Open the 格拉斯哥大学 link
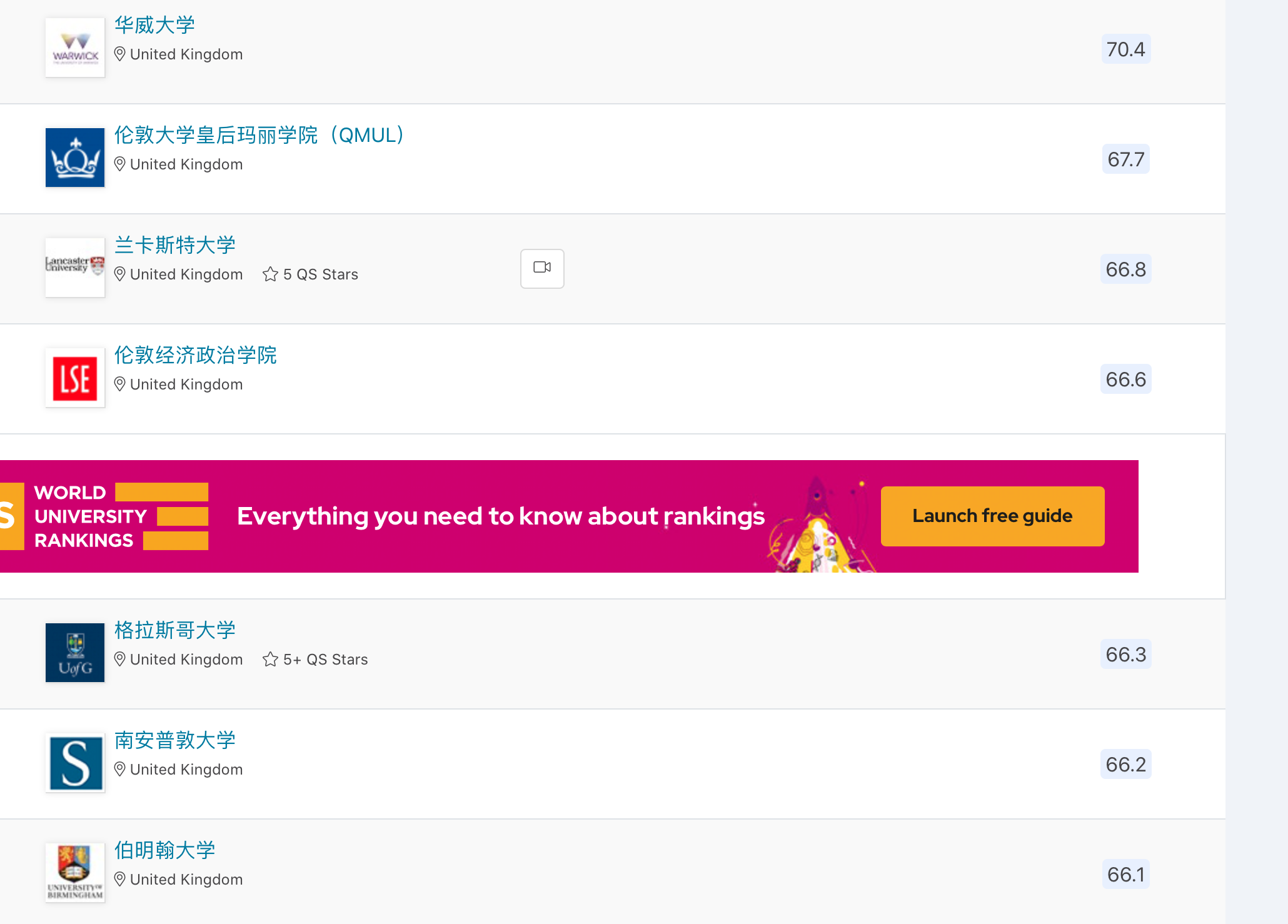 pos(175,630)
